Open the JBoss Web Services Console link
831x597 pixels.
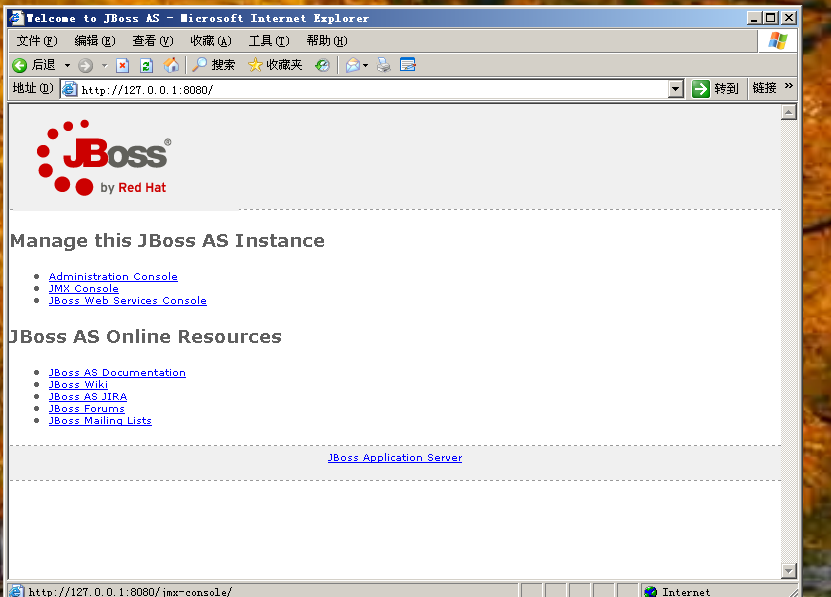[x=128, y=301]
